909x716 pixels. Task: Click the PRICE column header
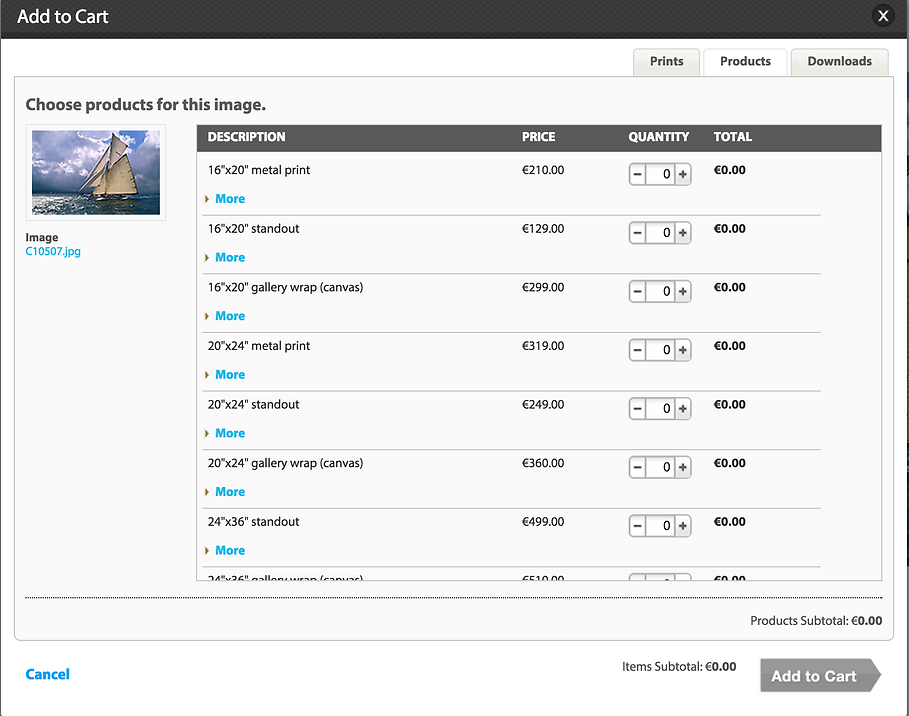pos(539,137)
